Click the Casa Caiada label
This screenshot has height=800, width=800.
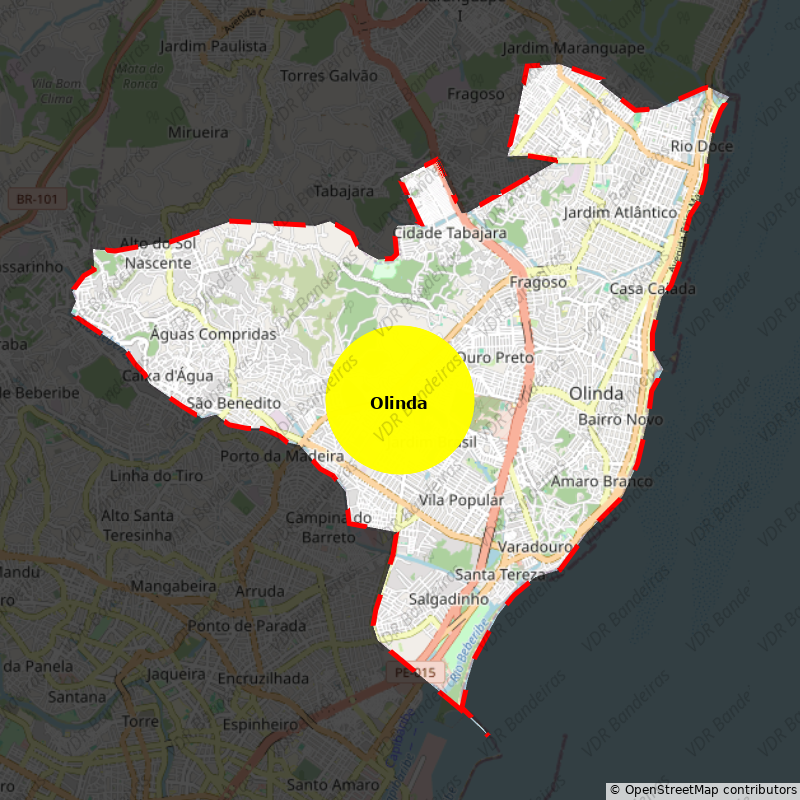[x=653, y=289]
